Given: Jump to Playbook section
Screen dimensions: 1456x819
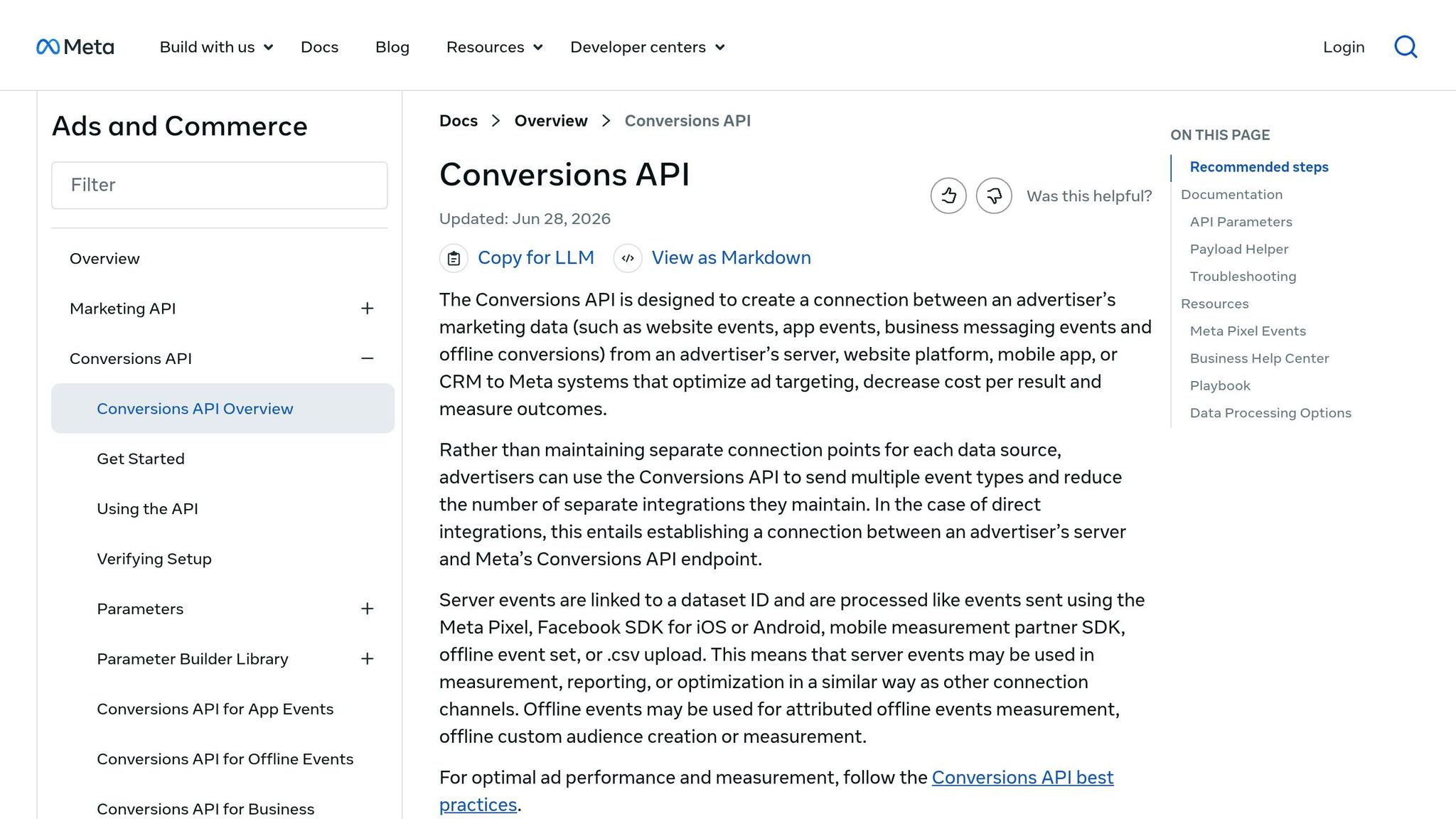Looking at the screenshot, I should coord(1220,386).
